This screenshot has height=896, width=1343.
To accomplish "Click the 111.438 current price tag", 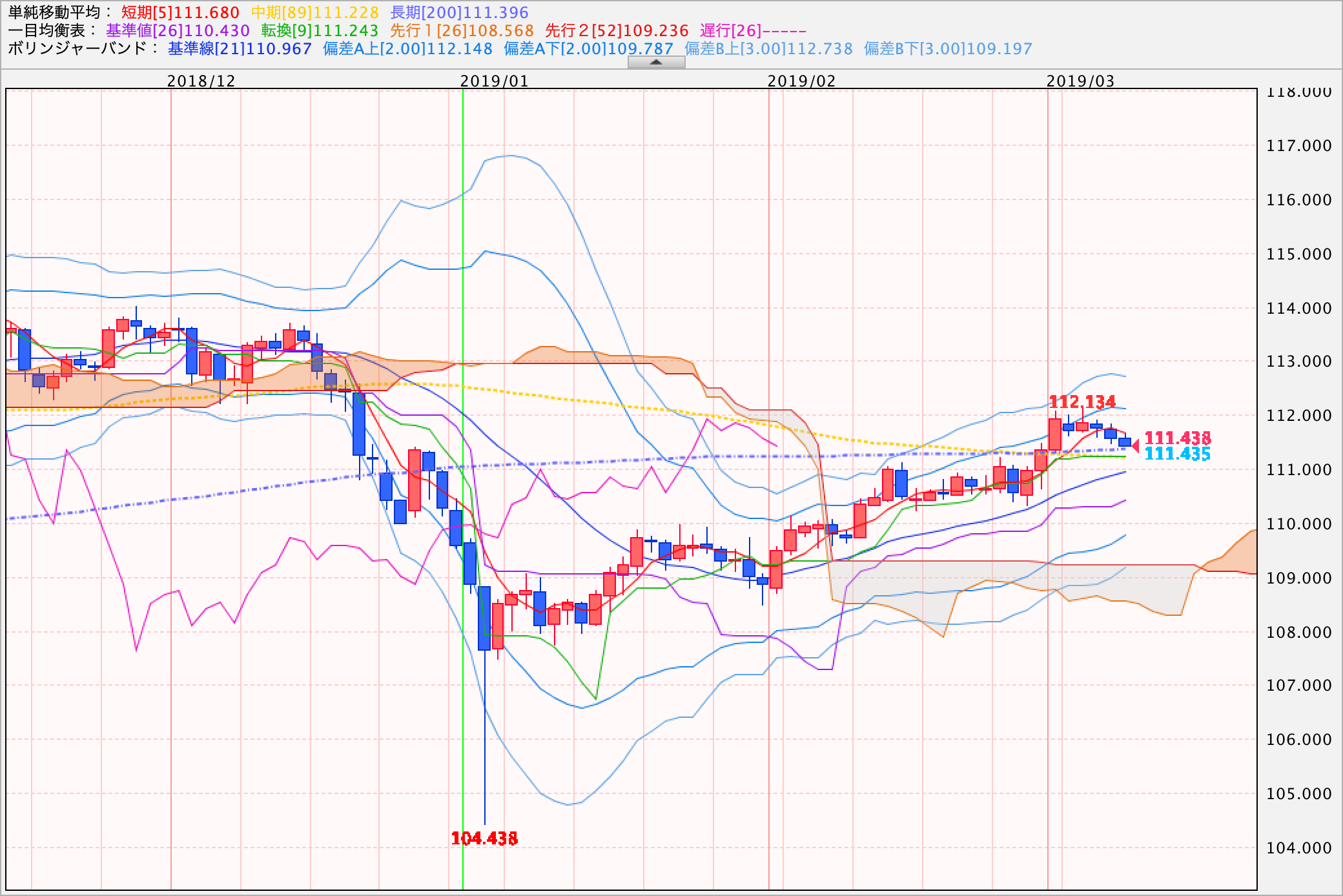I will [x=1178, y=438].
